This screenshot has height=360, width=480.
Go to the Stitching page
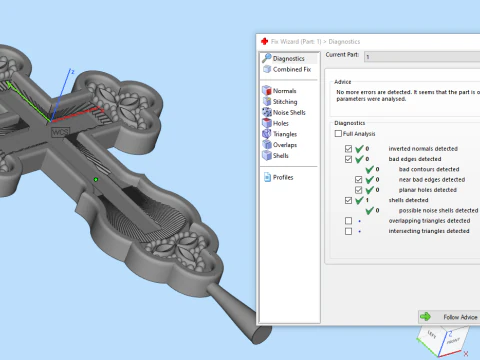(285, 102)
